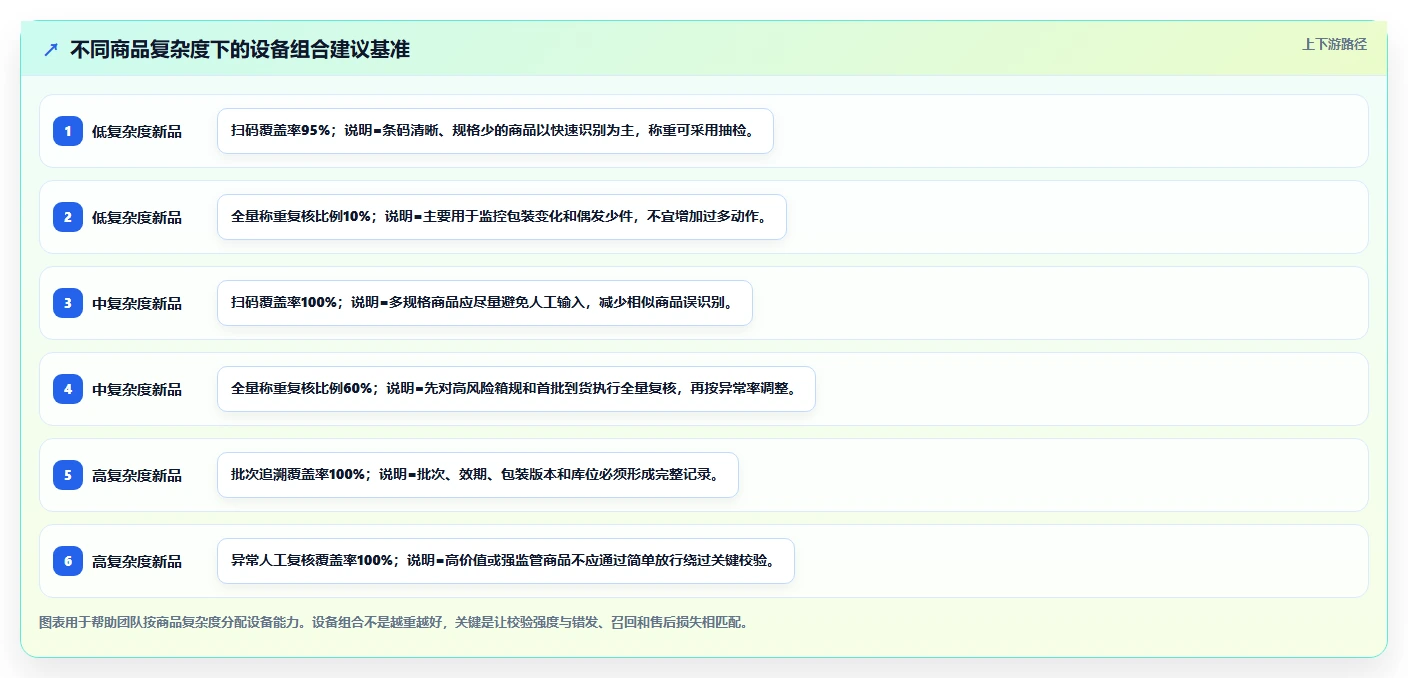Screen dimensions: 1408x678
Task: Open the 上下游路径 link
Action: (x=1334, y=44)
